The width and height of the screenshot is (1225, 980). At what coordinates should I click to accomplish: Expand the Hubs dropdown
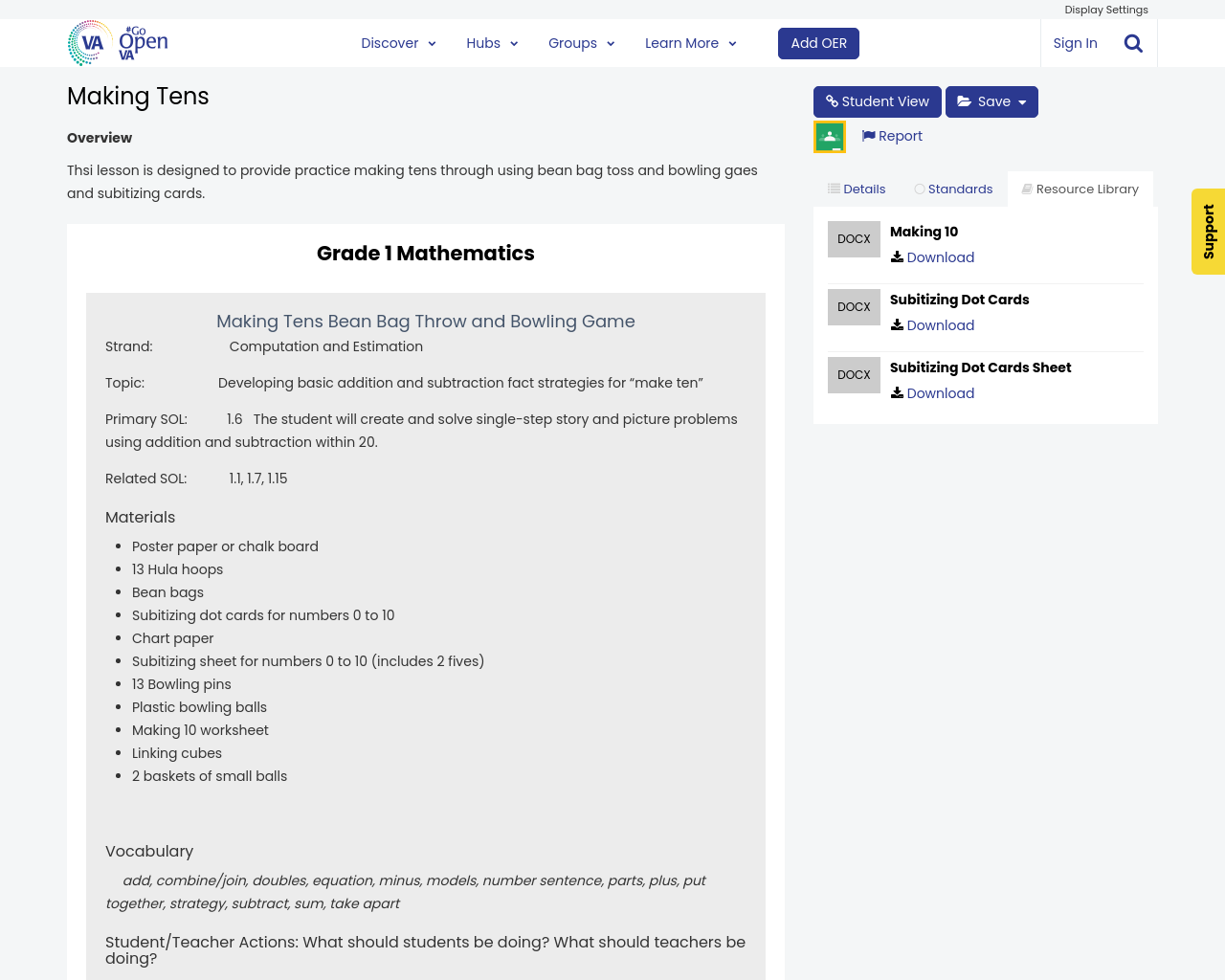[x=492, y=43]
